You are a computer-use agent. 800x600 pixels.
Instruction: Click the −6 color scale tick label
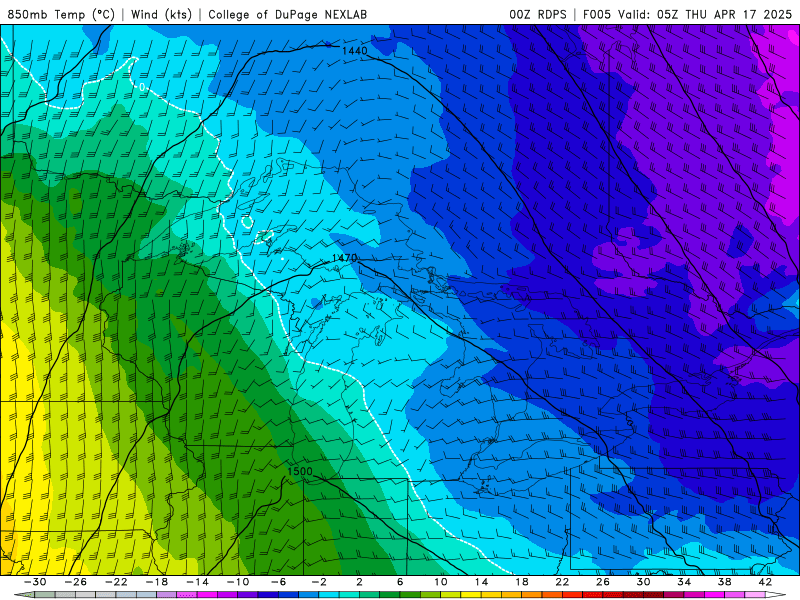[x=279, y=582]
